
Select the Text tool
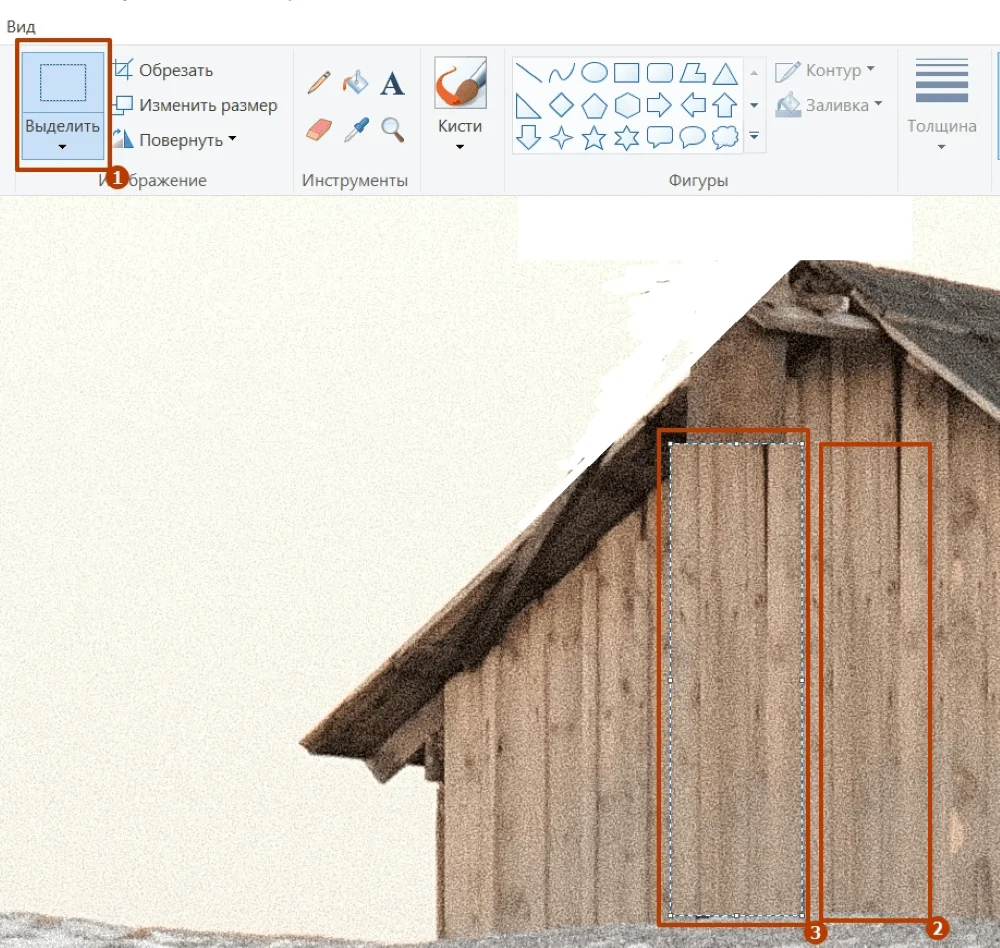(393, 84)
